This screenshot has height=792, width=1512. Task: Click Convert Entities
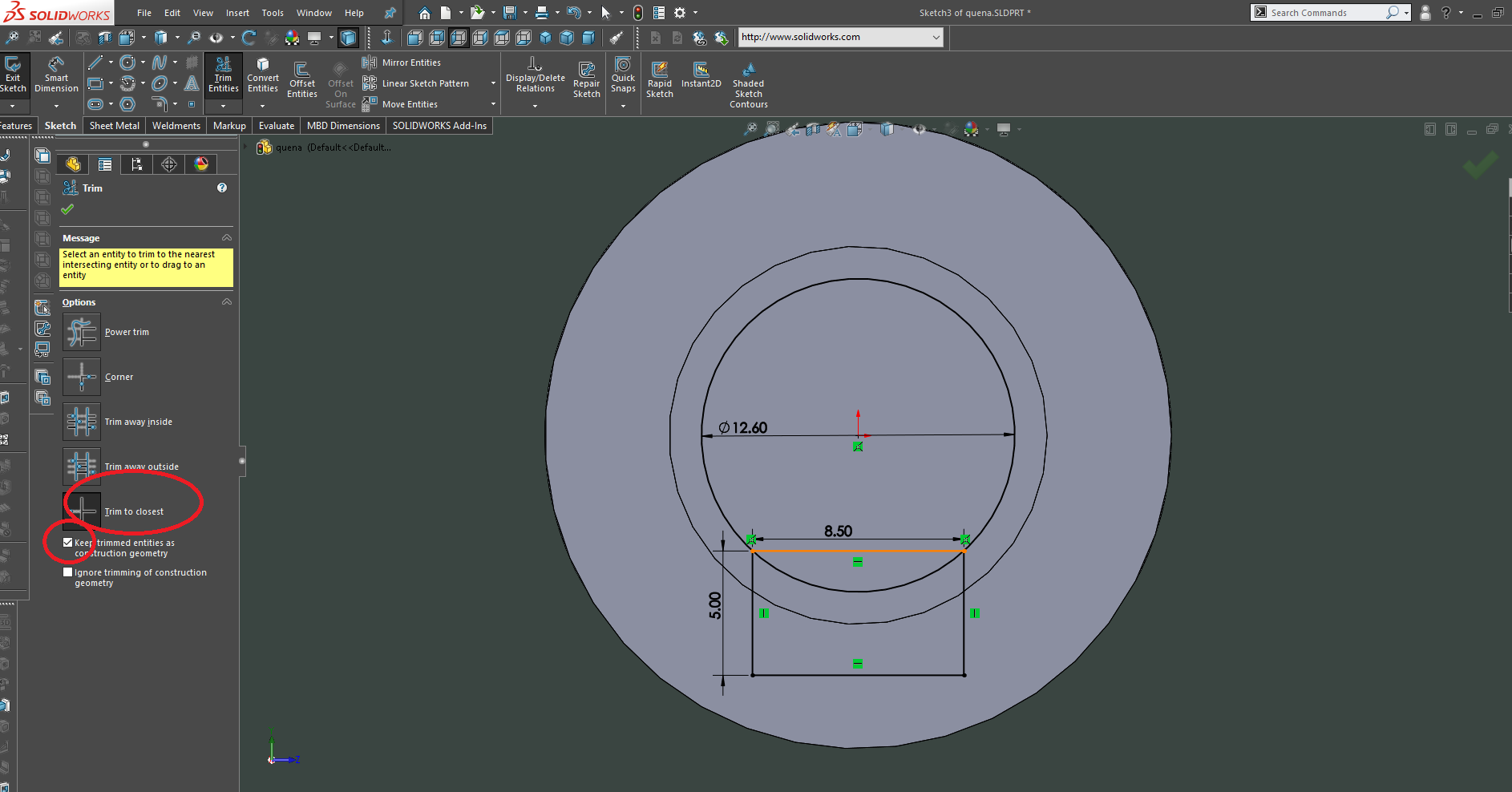coord(263,75)
